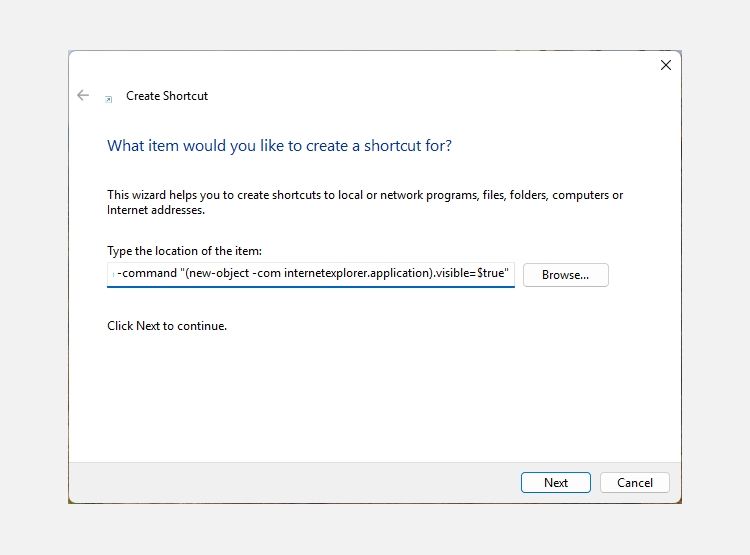Screen dimensions: 750x555
Task: Click the 'Create Shortcut' title text
Action: pyautogui.click(x=167, y=96)
